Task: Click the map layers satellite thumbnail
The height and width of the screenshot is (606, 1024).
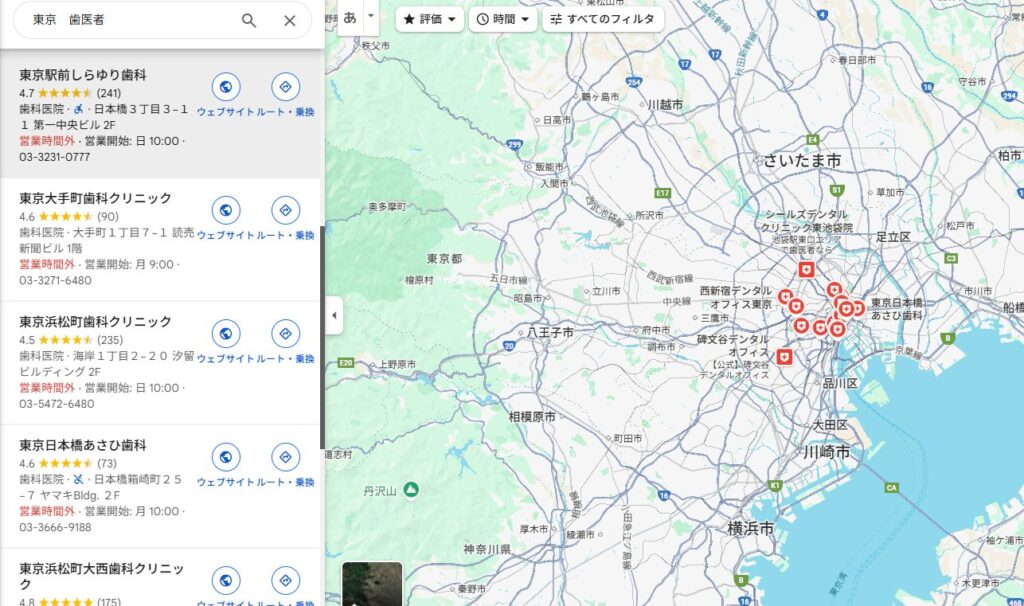Action: tap(372, 584)
